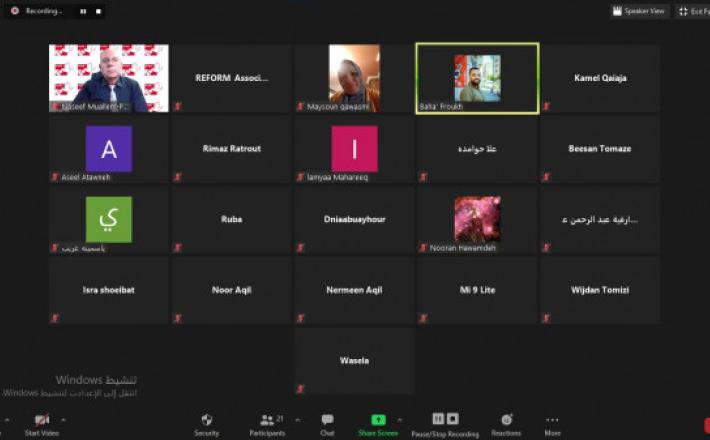Select Maysoun Qawasmi's video tile

pos(354,78)
